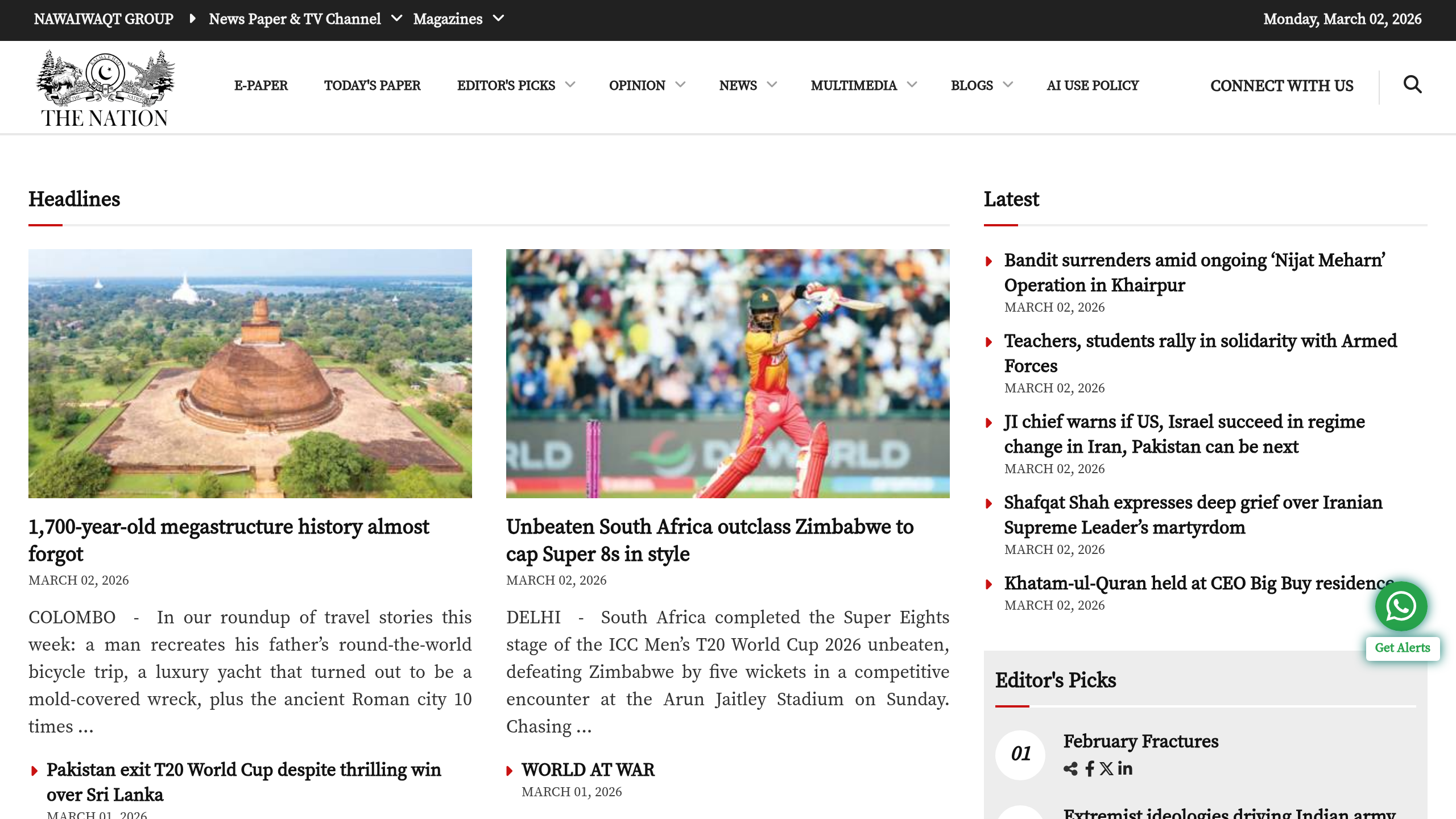Open the AI Use Policy page

click(1093, 85)
